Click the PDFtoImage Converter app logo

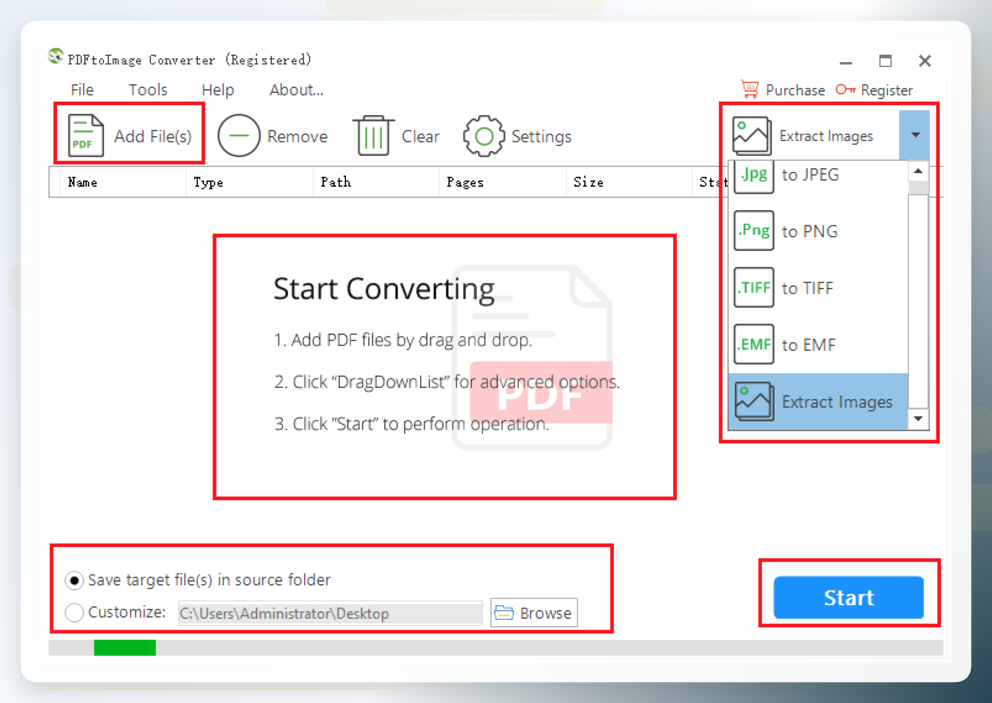[56, 57]
